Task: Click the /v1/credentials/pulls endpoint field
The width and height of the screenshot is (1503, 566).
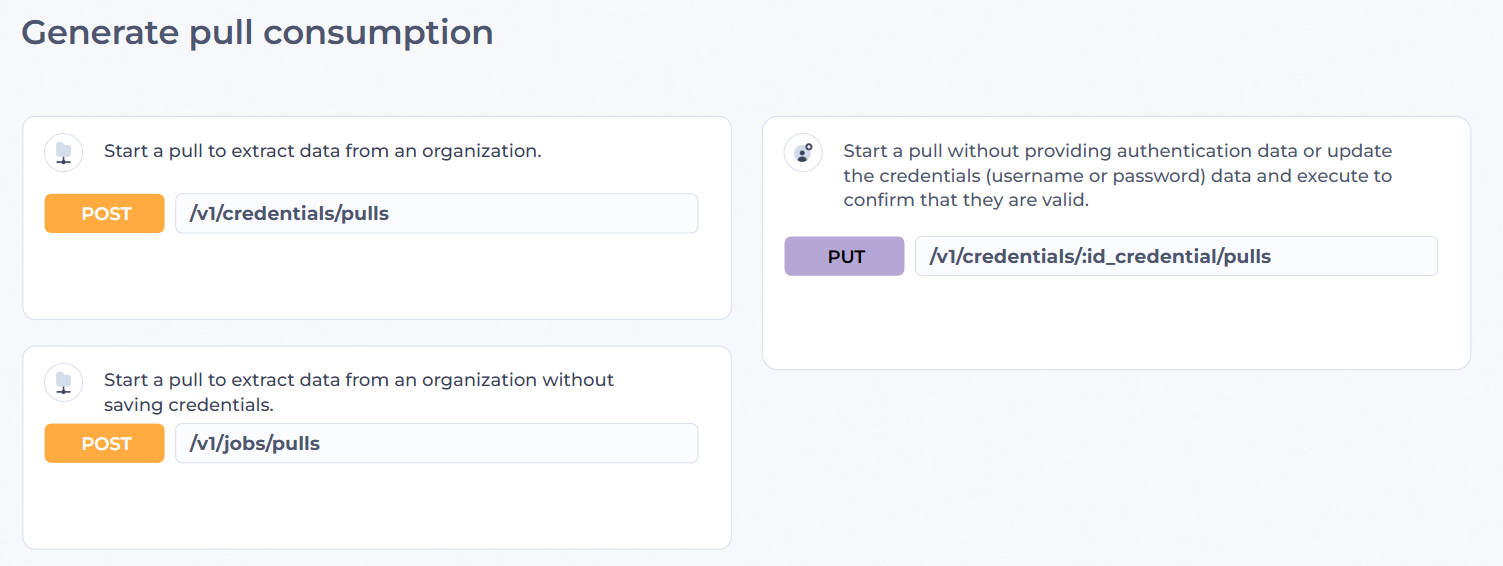Action: [x=436, y=214]
